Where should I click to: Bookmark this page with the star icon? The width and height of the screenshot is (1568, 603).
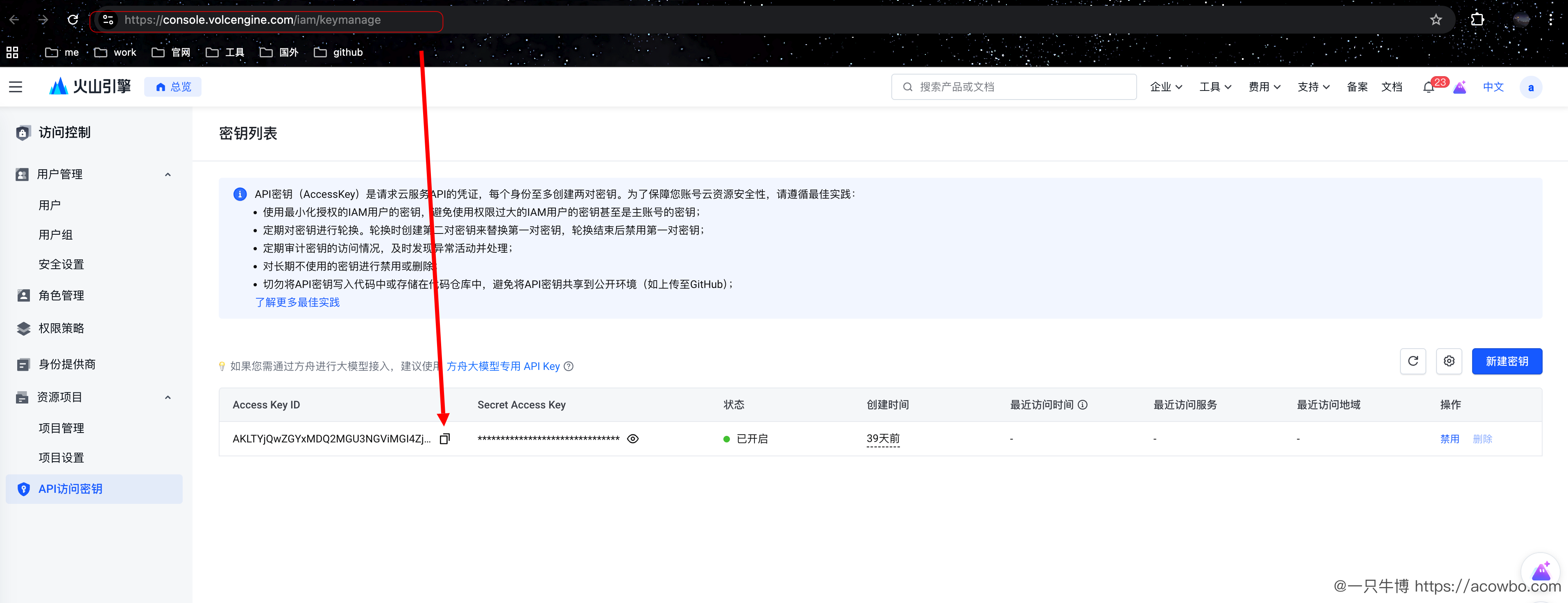click(1436, 20)
